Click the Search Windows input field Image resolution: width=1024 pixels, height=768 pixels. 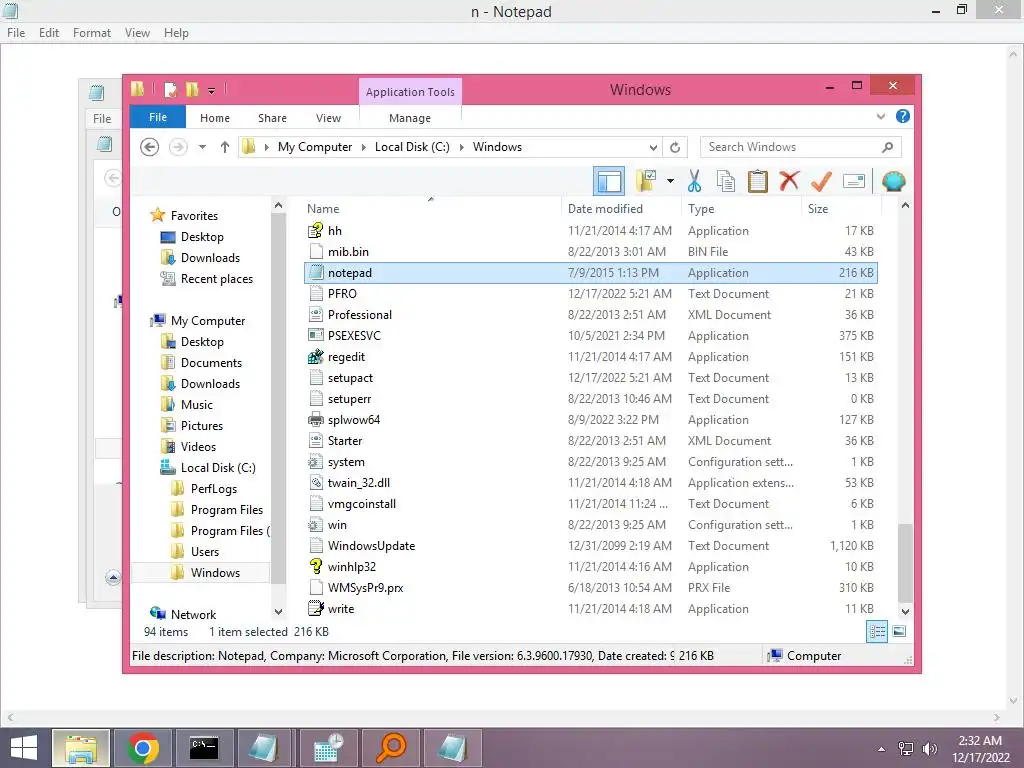pyautogui.click(x=800, y=147)
